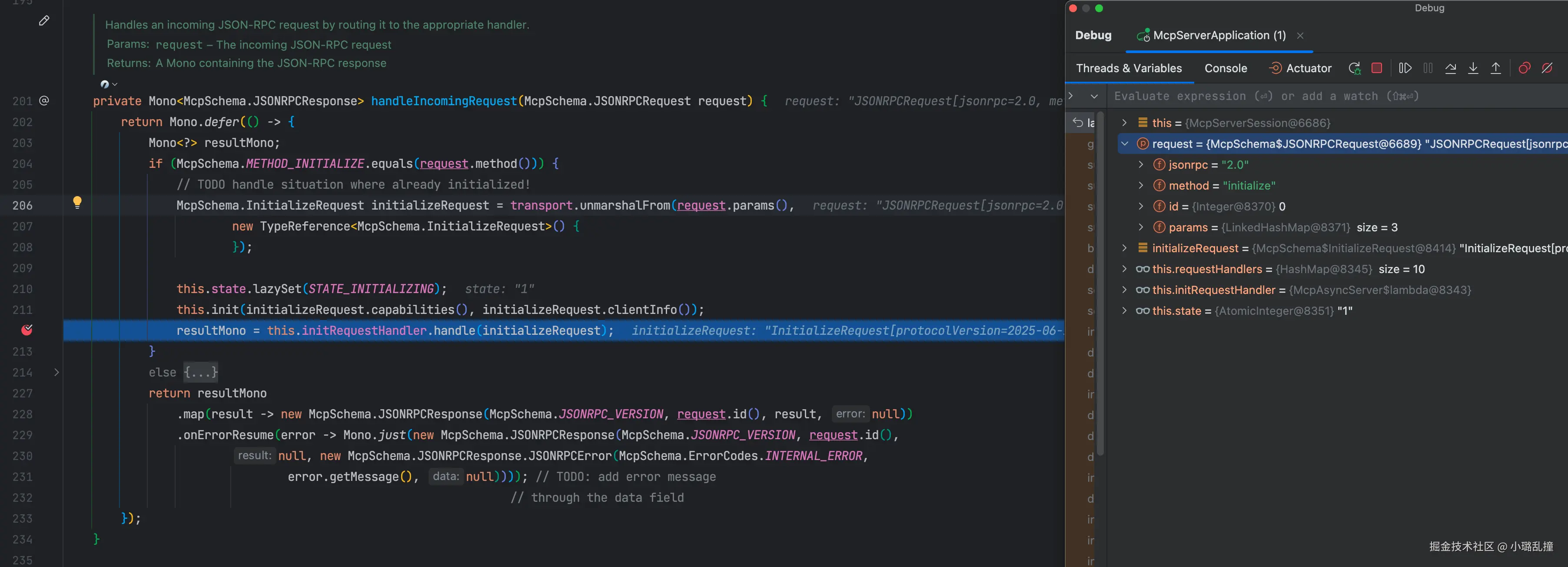
Task: Click the Step Over icon
Action: [1451, 68]
